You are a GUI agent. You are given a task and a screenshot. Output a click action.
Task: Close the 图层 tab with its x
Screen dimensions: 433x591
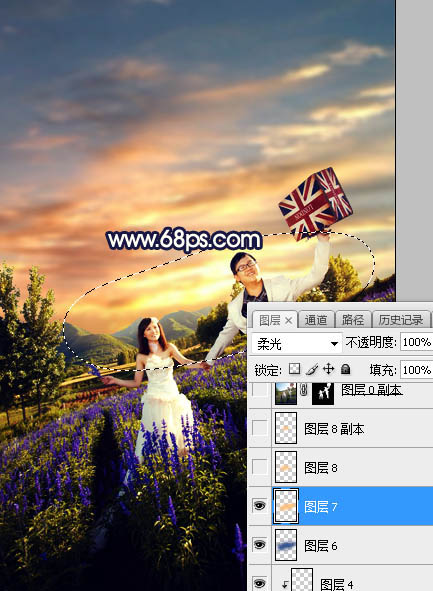pyautogui.click(x=288, y=321)
